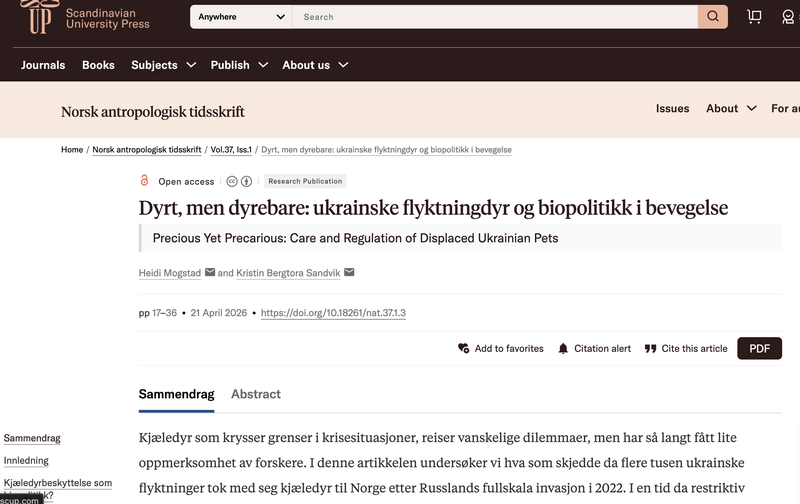Expand the Subjects menu
This screenshot has height=504, width=800.
point(161,65)
